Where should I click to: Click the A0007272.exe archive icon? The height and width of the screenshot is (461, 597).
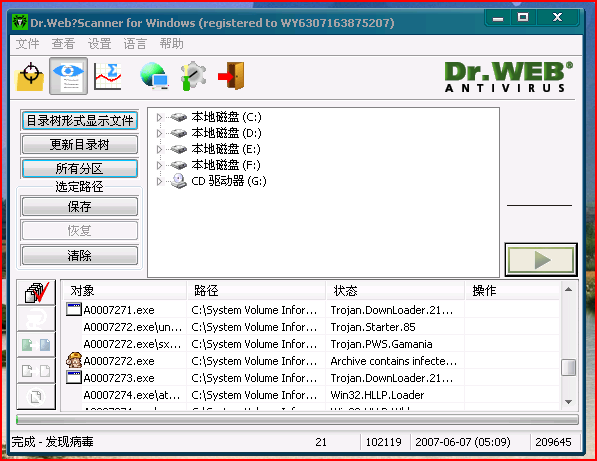tap(74, 360)
